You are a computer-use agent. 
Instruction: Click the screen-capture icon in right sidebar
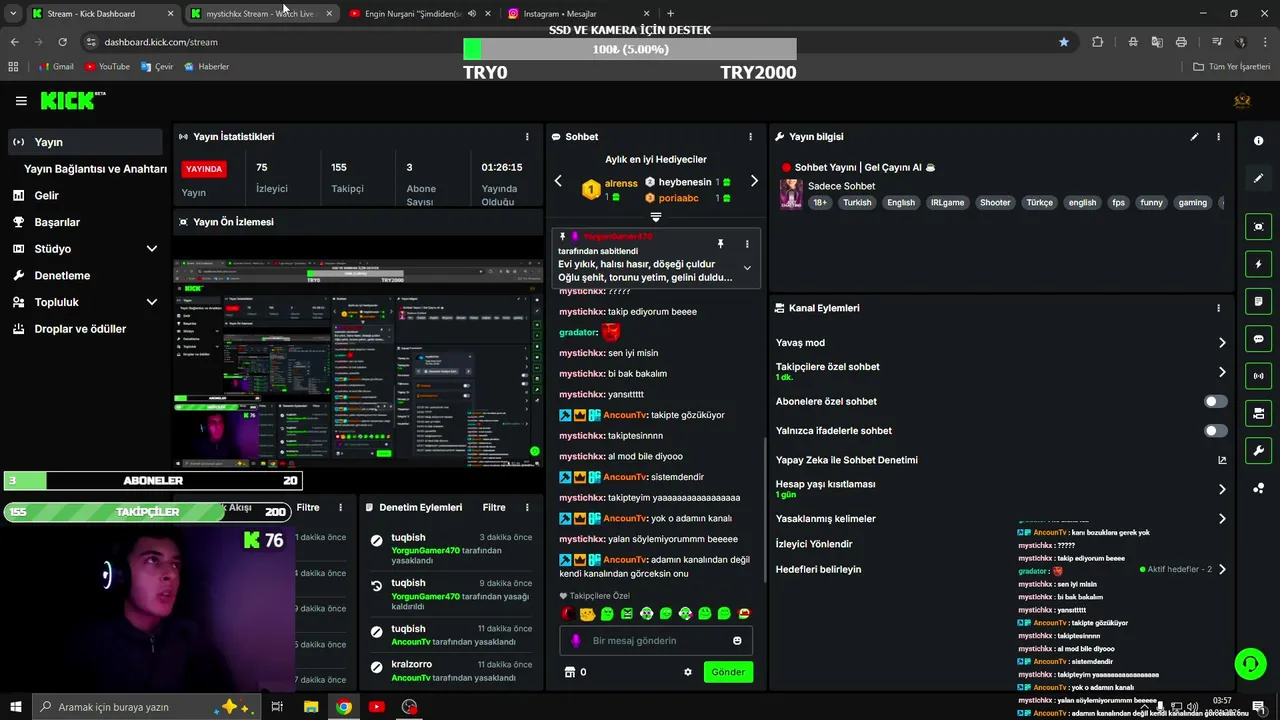click(1258, 227)
